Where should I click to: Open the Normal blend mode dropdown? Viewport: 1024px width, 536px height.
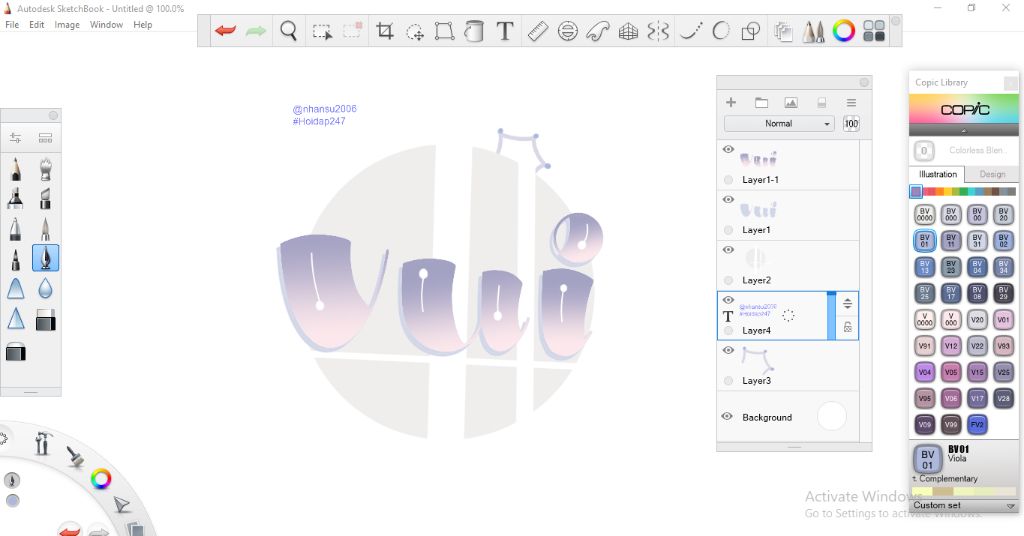779,123
